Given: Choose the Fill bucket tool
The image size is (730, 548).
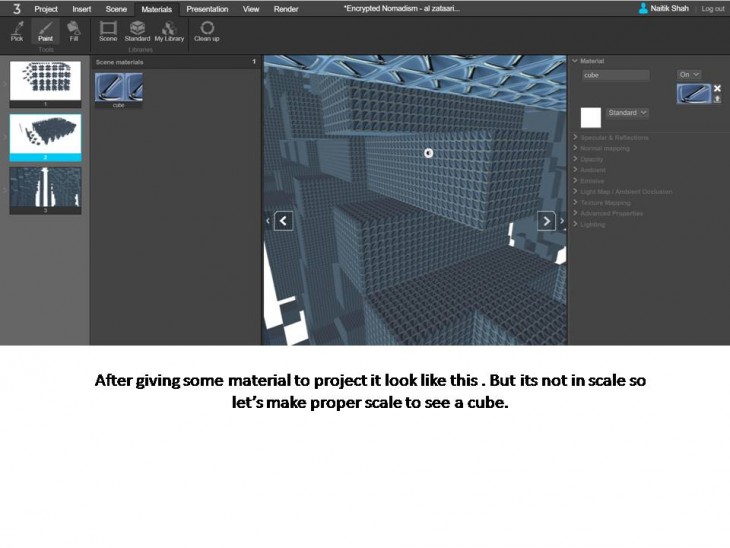Looking at the screenshot, I should (73, 30).
